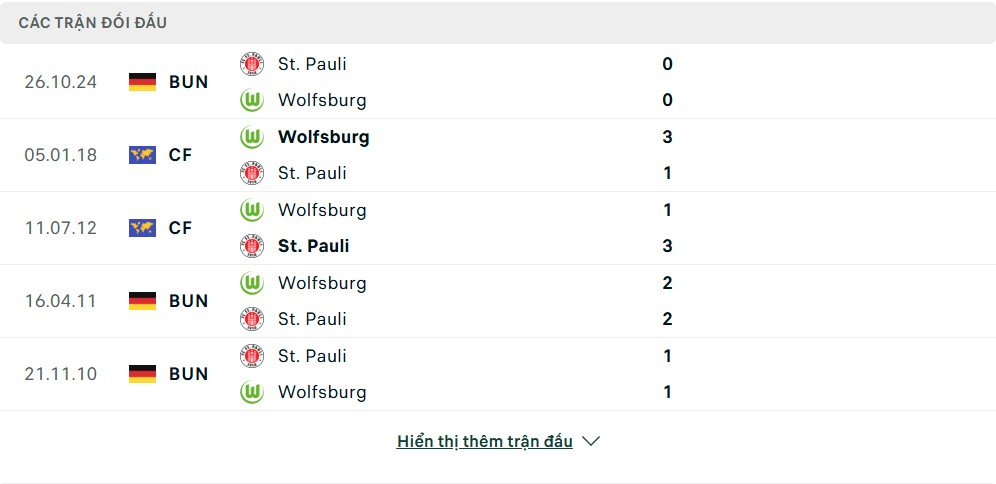
Task: Click Wolfsburg logo in 26.10.24 match
Action: [x=251, y=100]
